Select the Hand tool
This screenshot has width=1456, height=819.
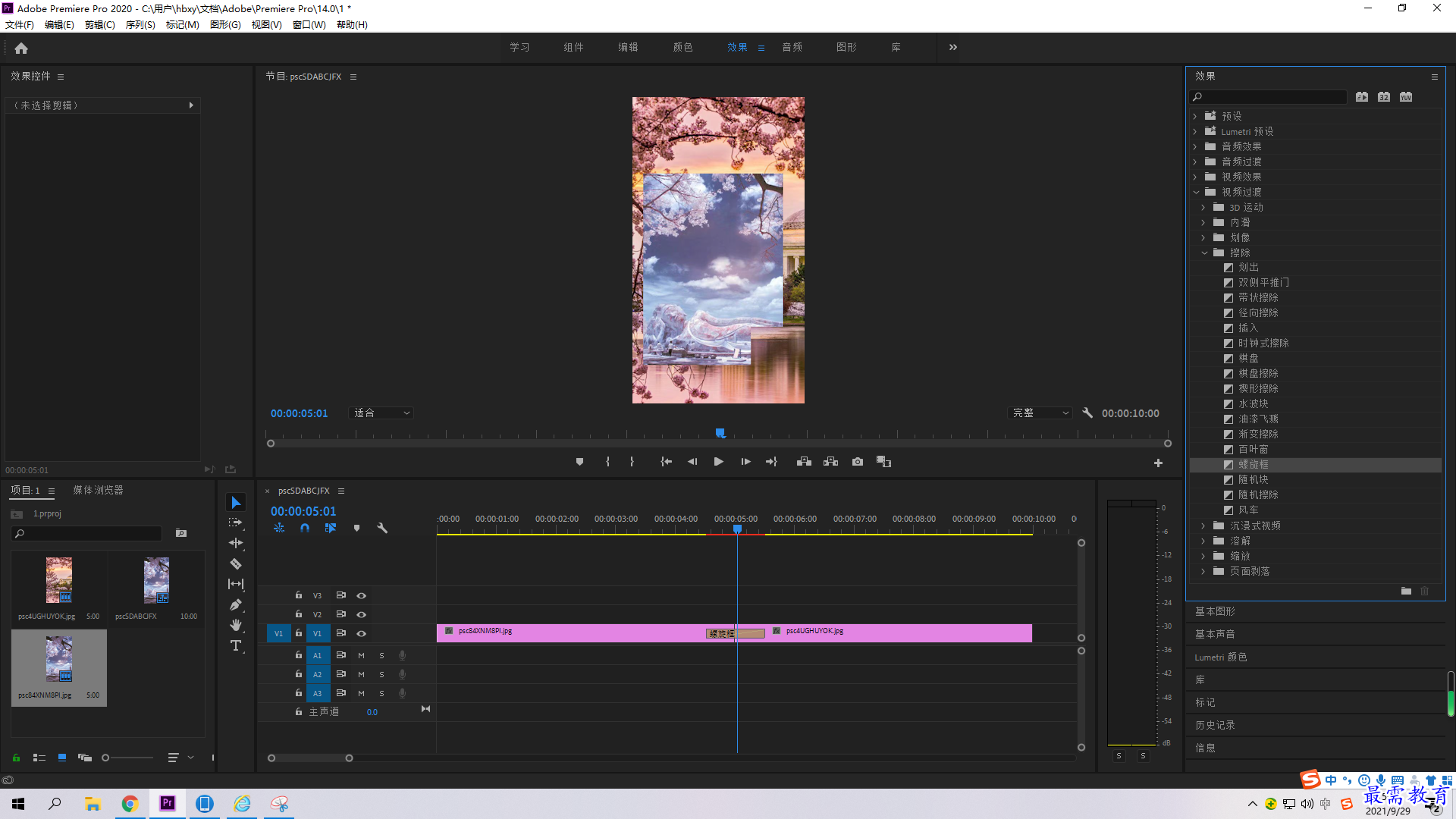236,625
